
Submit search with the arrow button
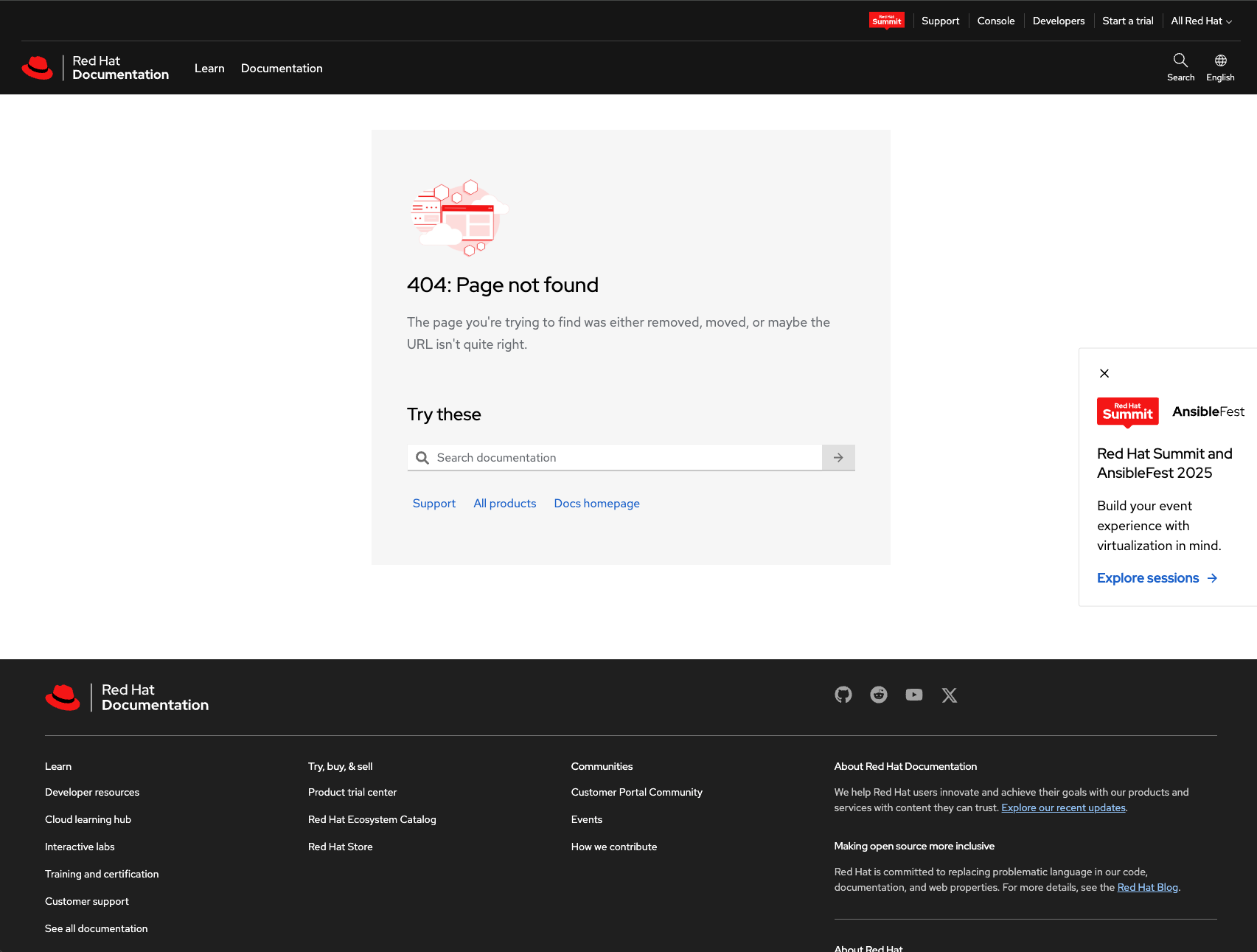[x=838, y=457]
